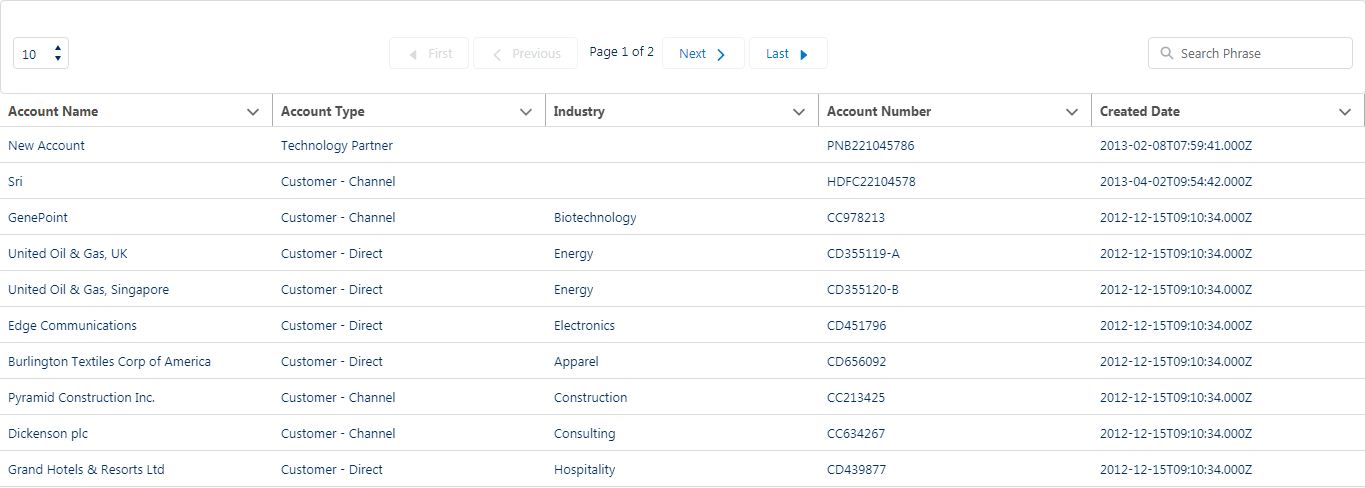This screenshot has height=488, width=1365.
Task: Jump to the Last page
Action: 788,54
